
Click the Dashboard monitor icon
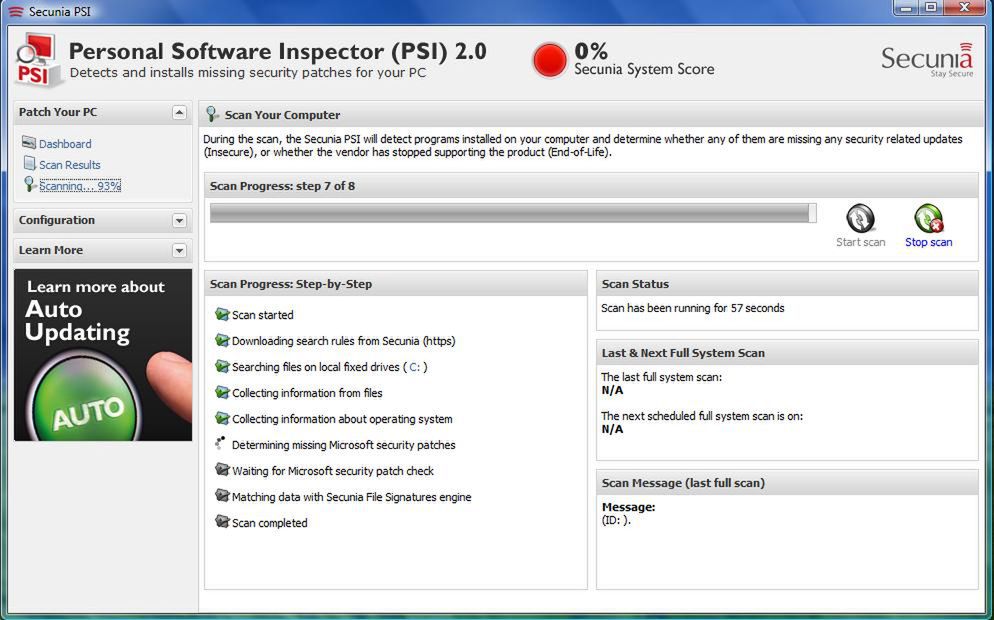[x=29, y=143]
